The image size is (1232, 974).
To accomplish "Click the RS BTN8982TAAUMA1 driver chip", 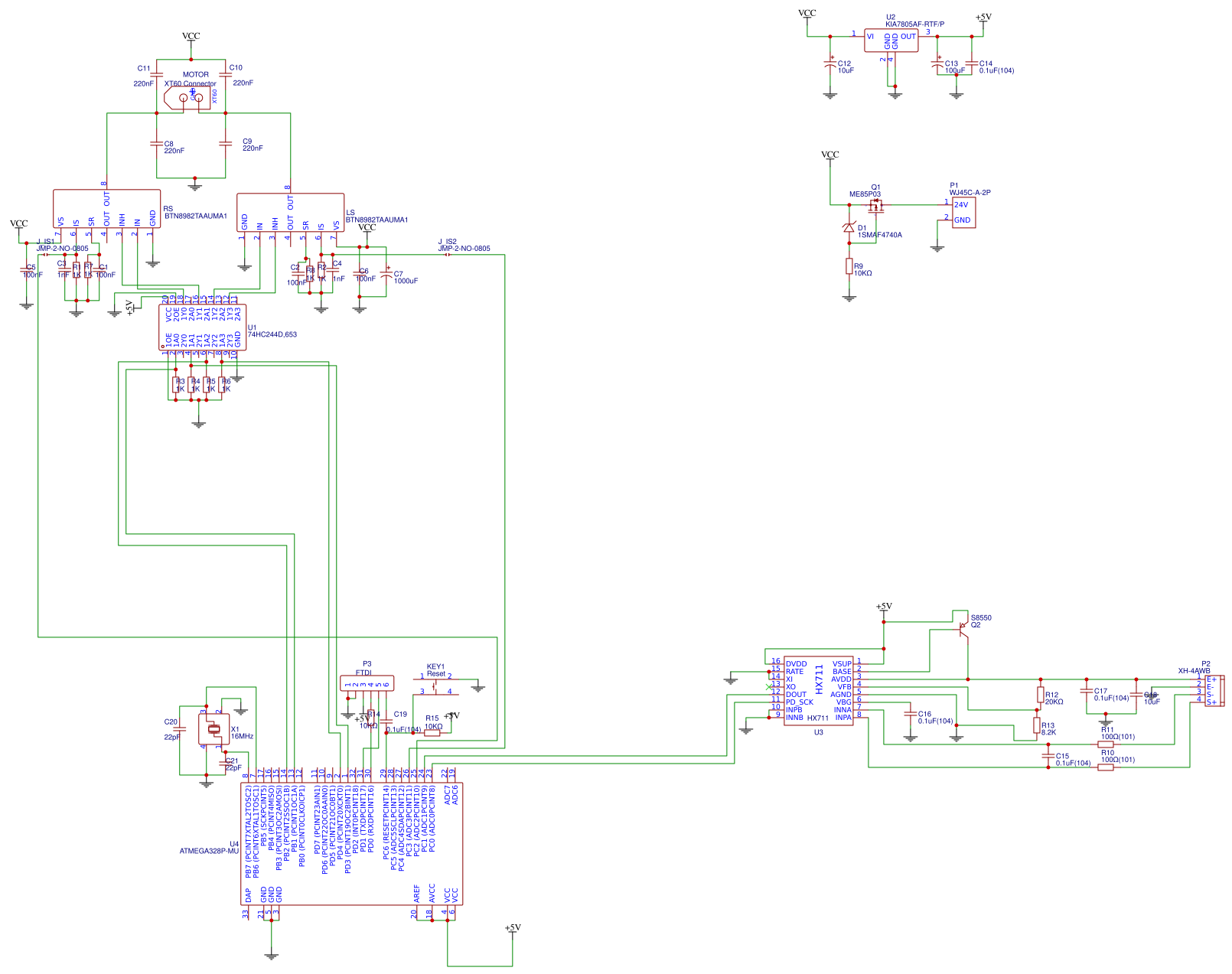I will click(x=106, y=209).
